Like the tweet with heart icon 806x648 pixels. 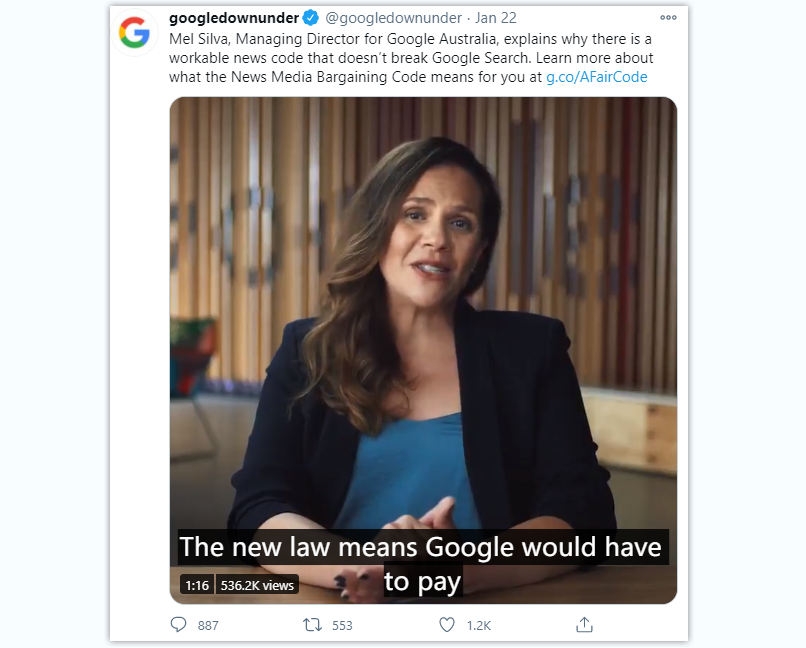447,625
